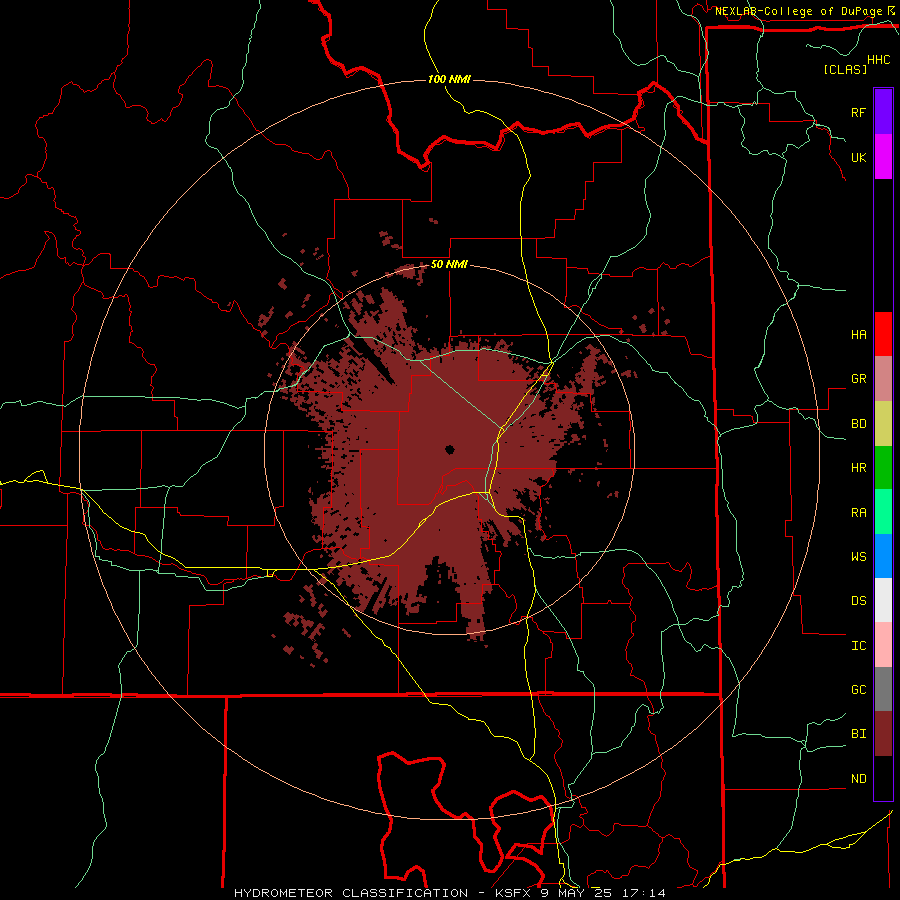Click the RF legend label
900x900 pixels.
pyautogui.click(x=858, y=112)
